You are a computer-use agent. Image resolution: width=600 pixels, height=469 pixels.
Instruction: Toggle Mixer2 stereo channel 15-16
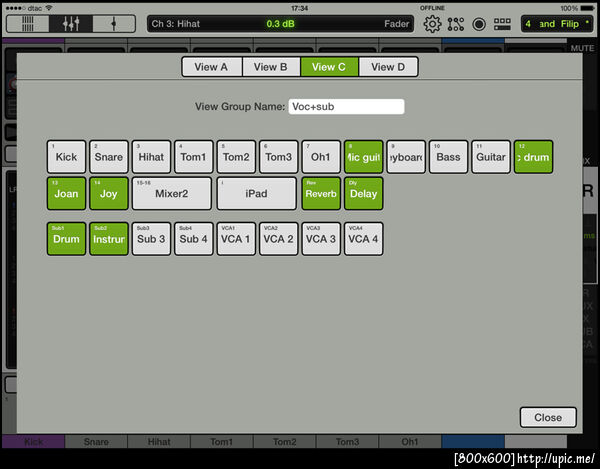click(x=172, y=194)
